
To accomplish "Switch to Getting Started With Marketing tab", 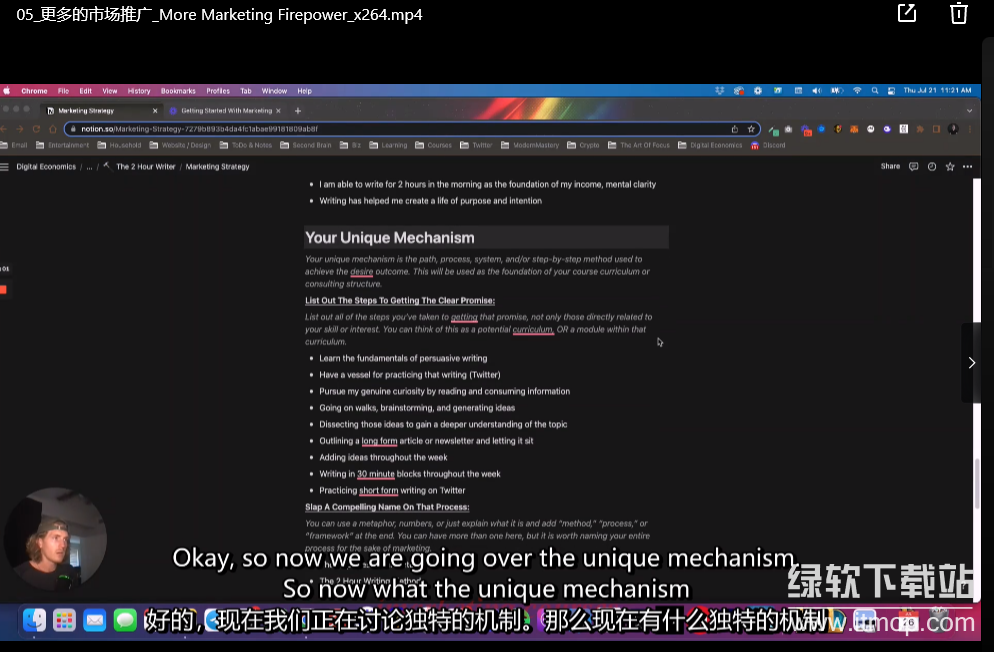I will [x=225, y=111].
